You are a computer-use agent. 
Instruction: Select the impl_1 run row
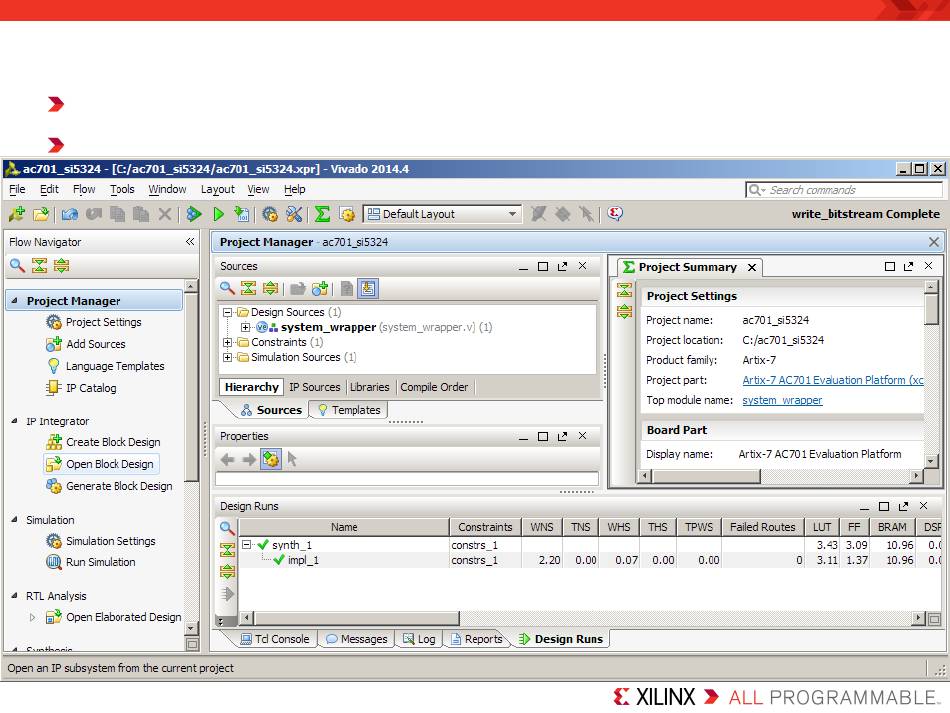(590, 560)
